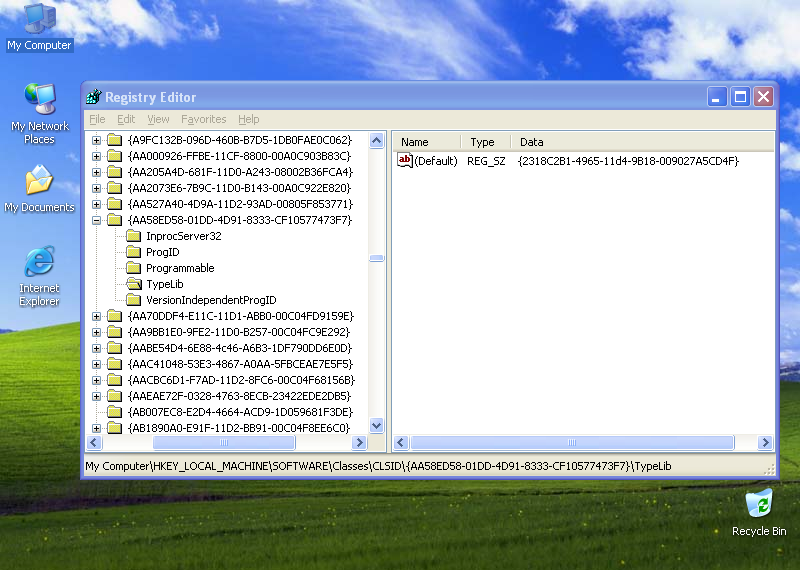Maximize the Registry Editor window

click(740, 96)
